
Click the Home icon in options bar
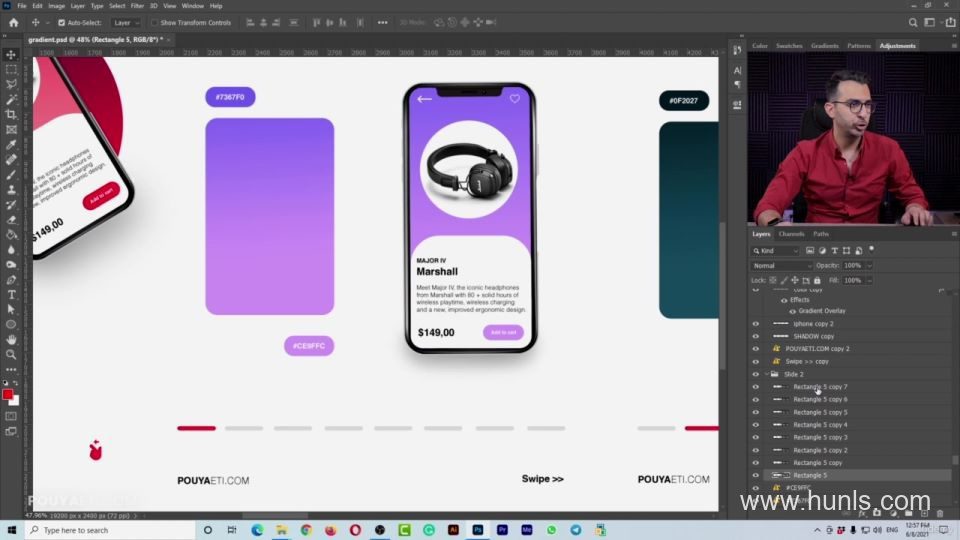tap(13, 23)
